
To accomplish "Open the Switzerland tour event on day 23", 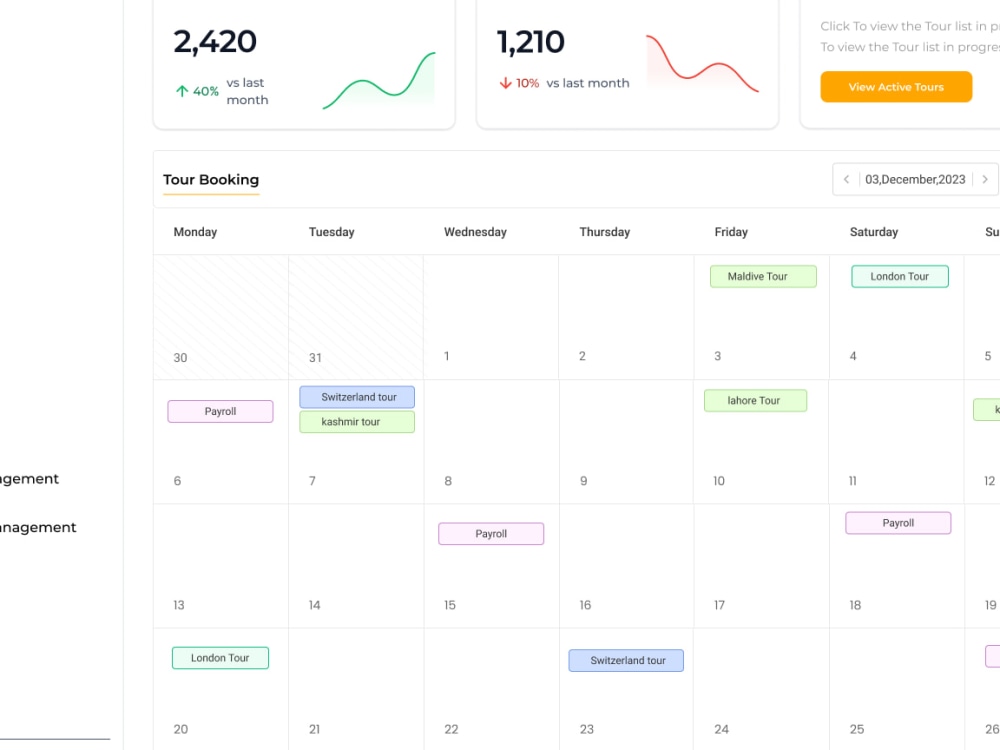I will point(626,660).
